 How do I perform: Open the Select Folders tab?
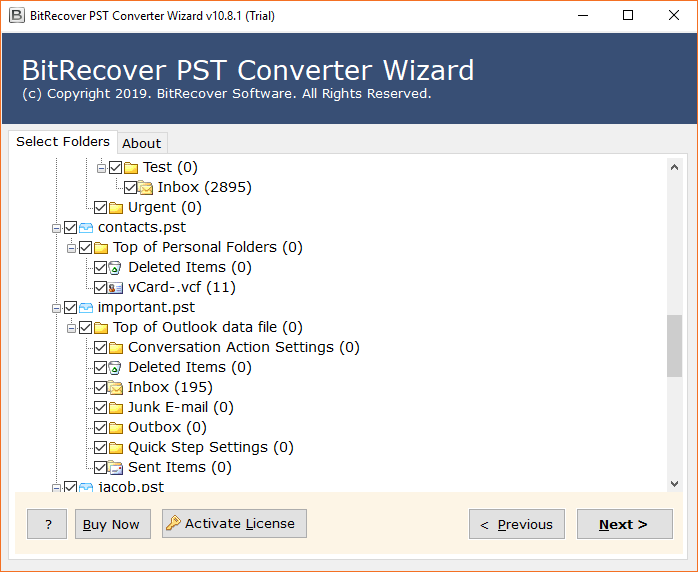click(63, 142)
